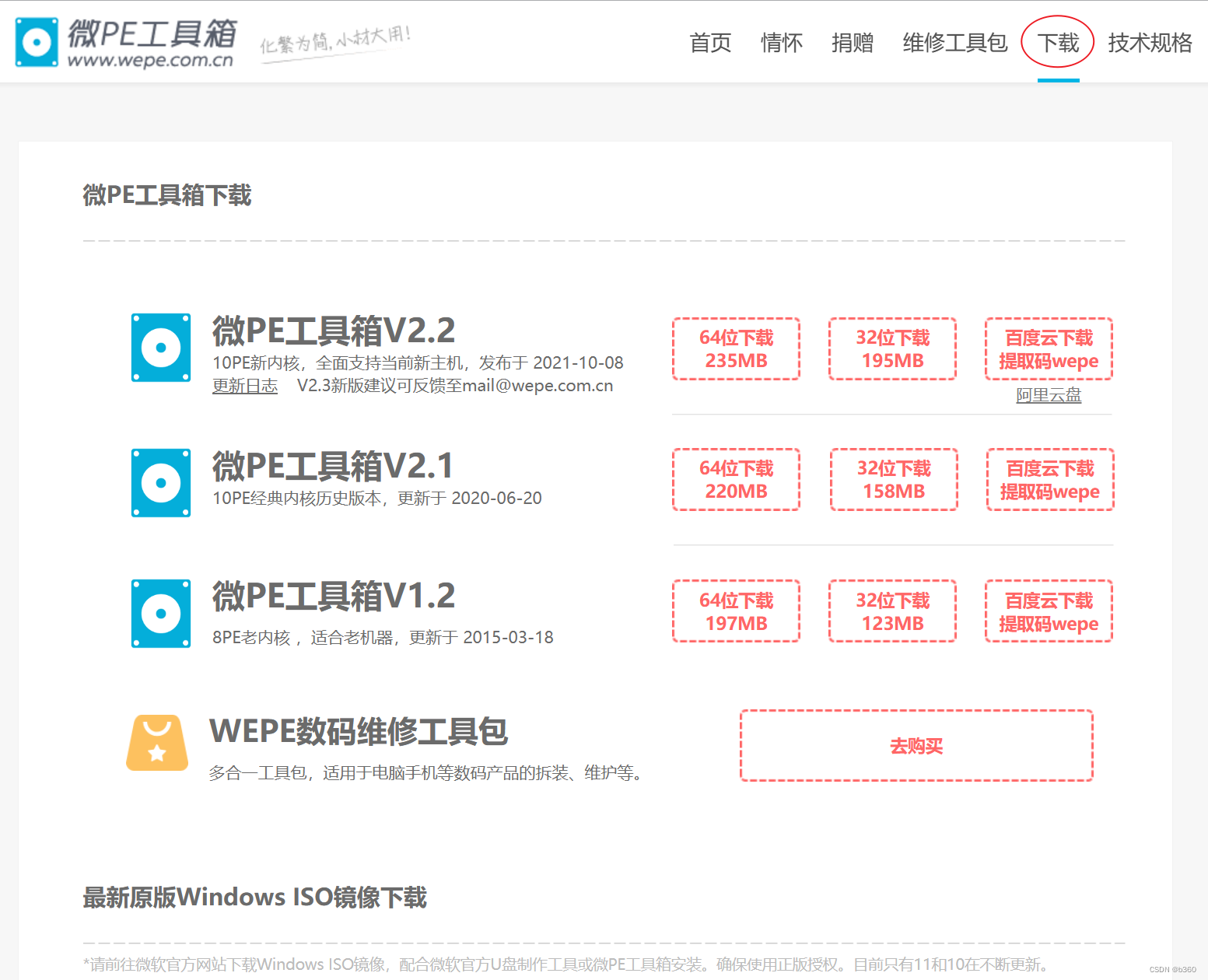Viewport: 1208px width, 980px height.
Task: Click the 微PE工具箱V1.2 disc icon
Action: point(161,613)
